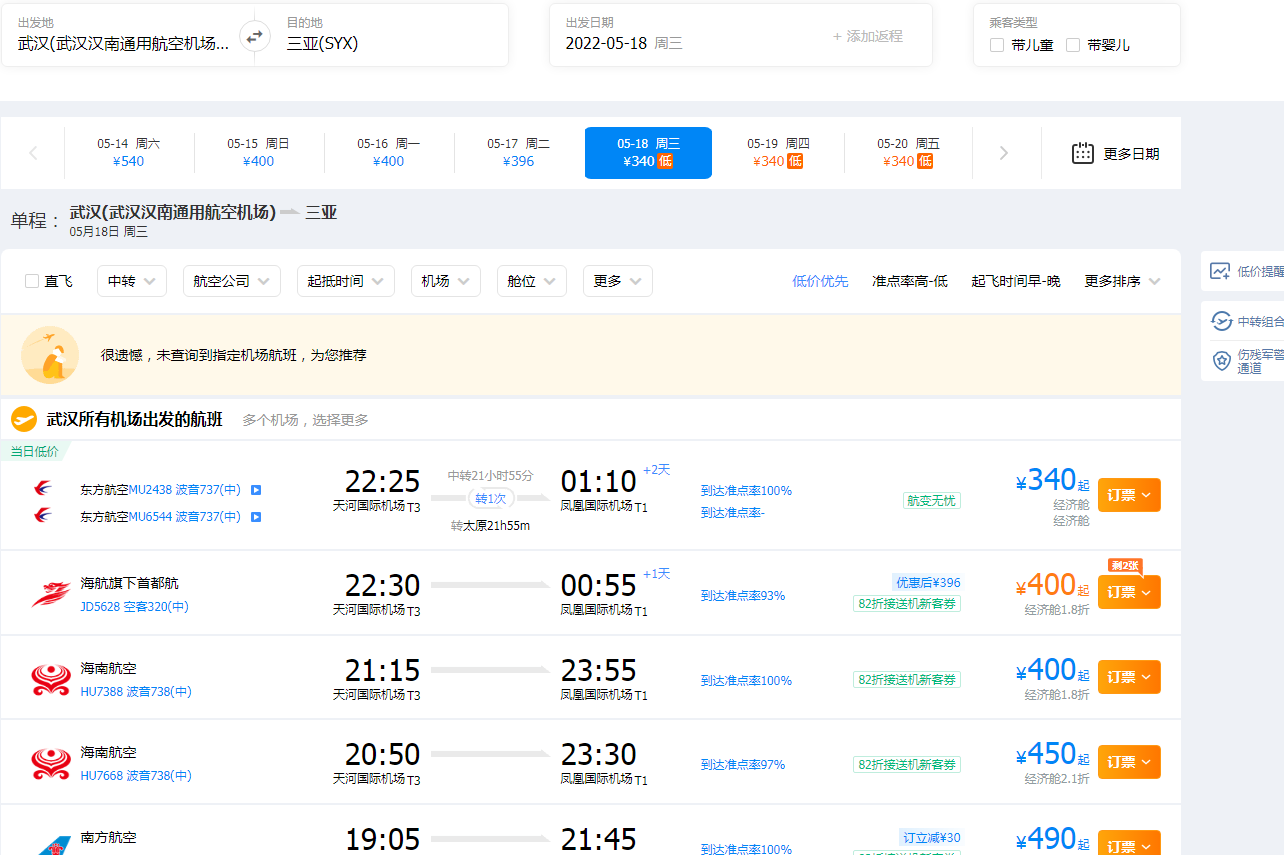This screenshot has width=1284, height=855.
Task: Book flight JD5628 with its 订票 button
Action: pos(1124,591)
